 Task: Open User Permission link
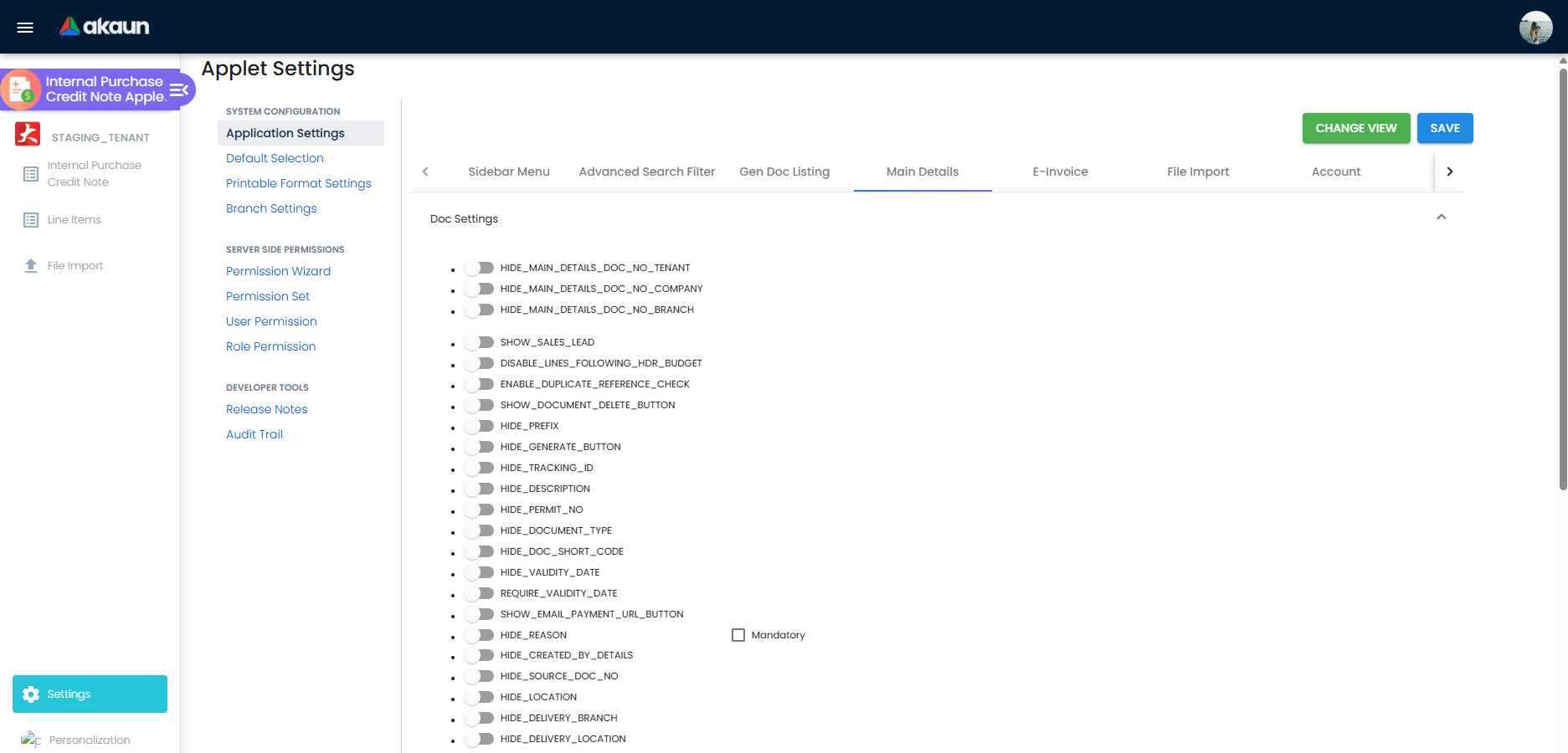(271, 321)
